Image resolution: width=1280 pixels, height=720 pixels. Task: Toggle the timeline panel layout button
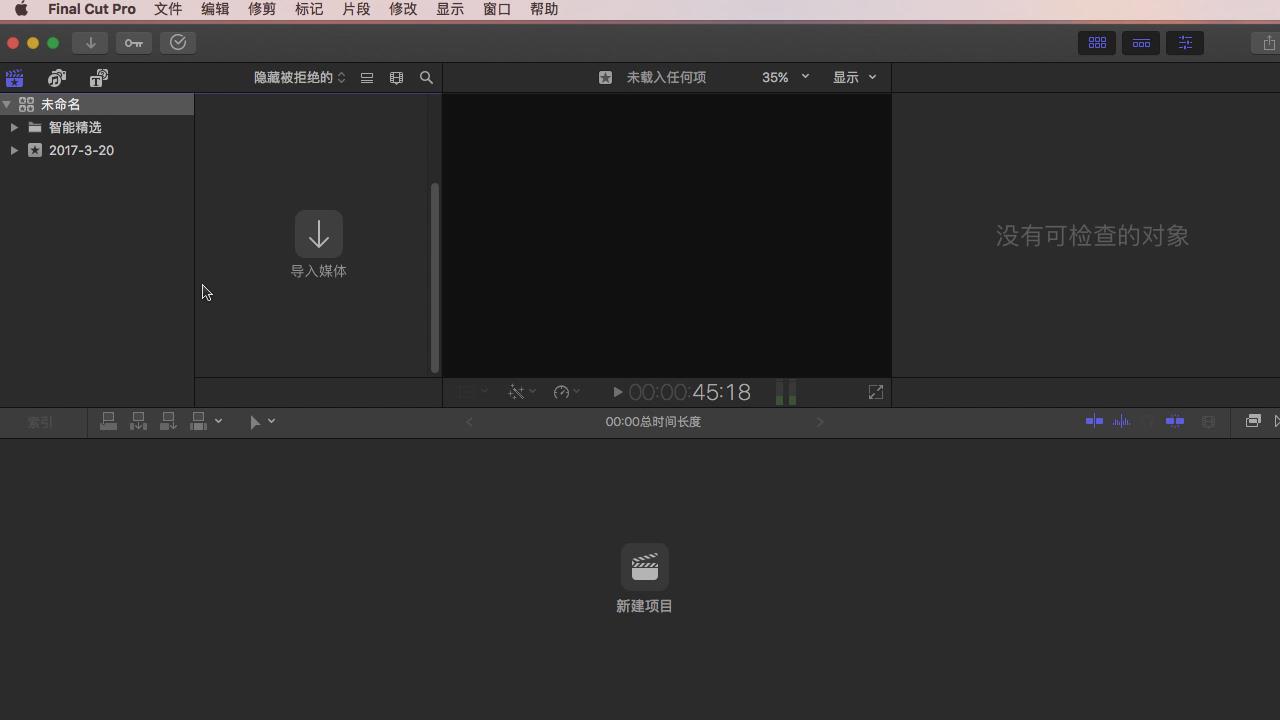click(1141, 43)
